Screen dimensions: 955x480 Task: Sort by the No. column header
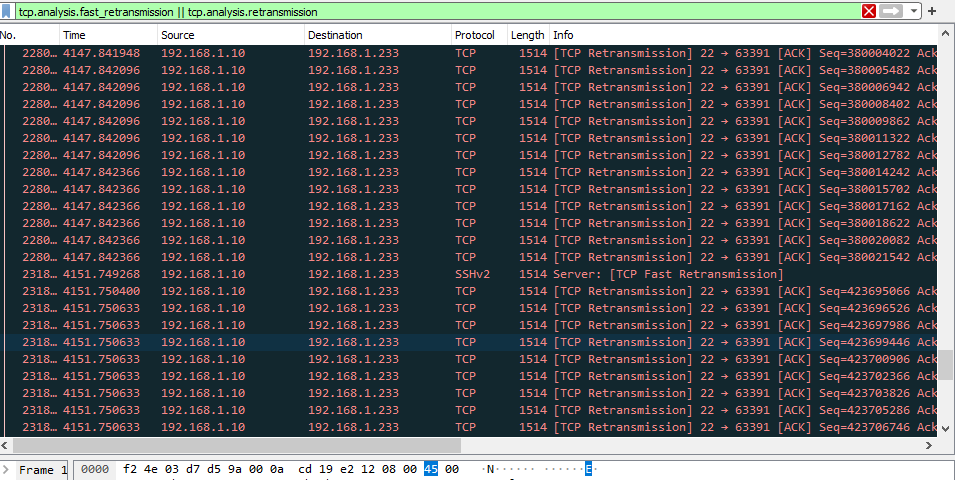coord(29,35)
